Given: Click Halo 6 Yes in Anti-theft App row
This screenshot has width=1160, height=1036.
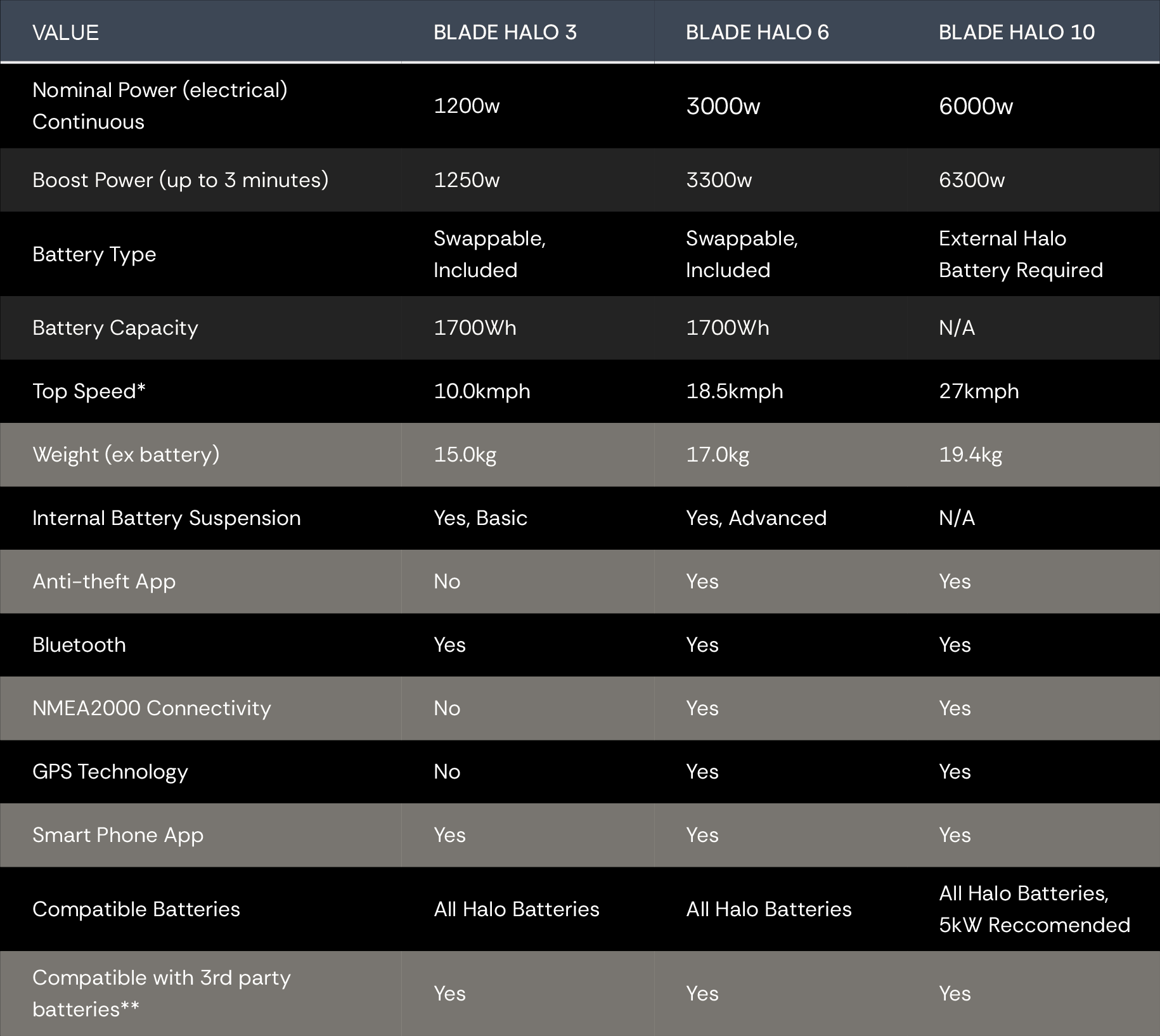Looking at the screenshot, I should click(x=702, y=581).
